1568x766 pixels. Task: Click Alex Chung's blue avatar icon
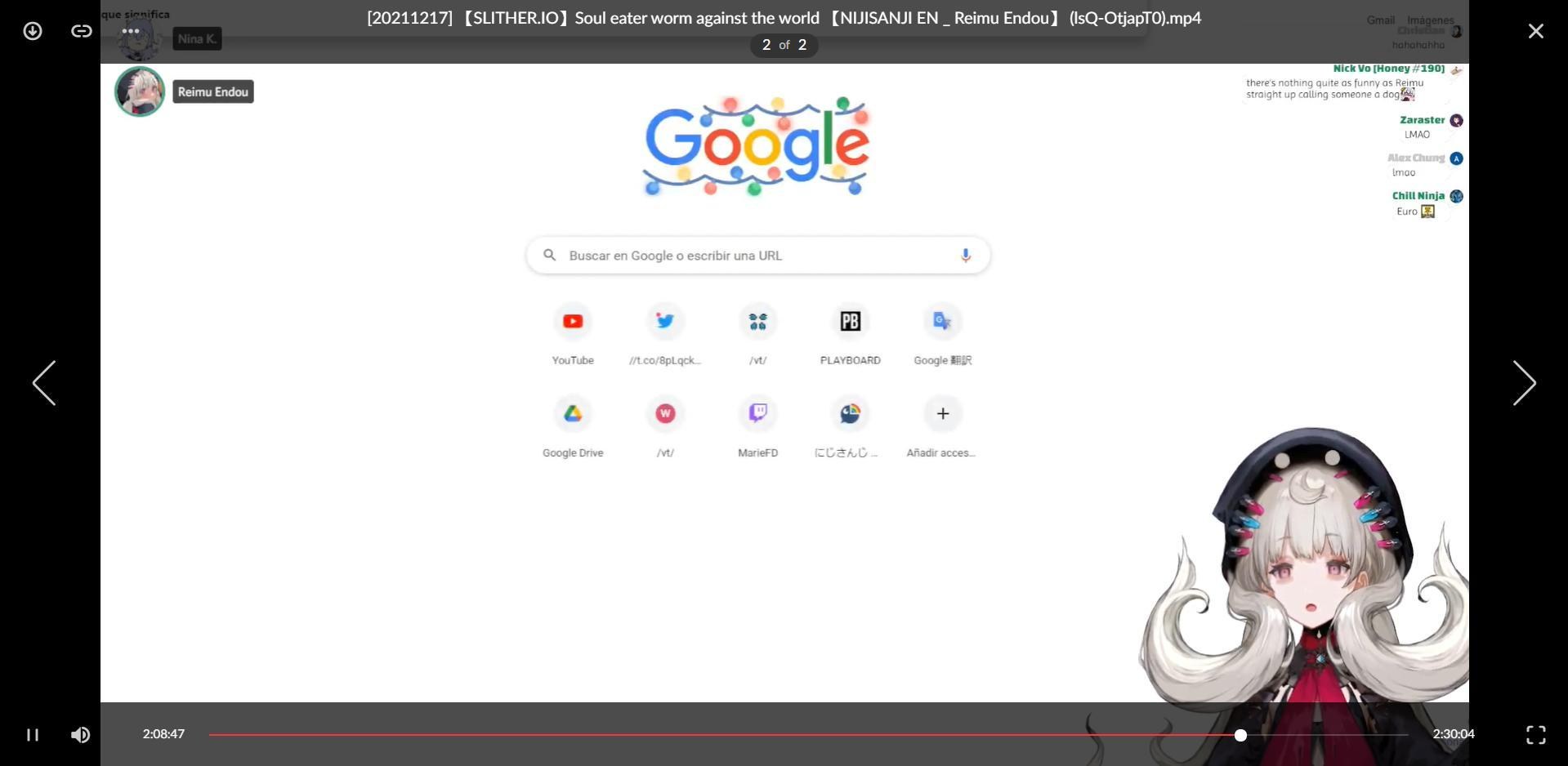click(1456, 158)
